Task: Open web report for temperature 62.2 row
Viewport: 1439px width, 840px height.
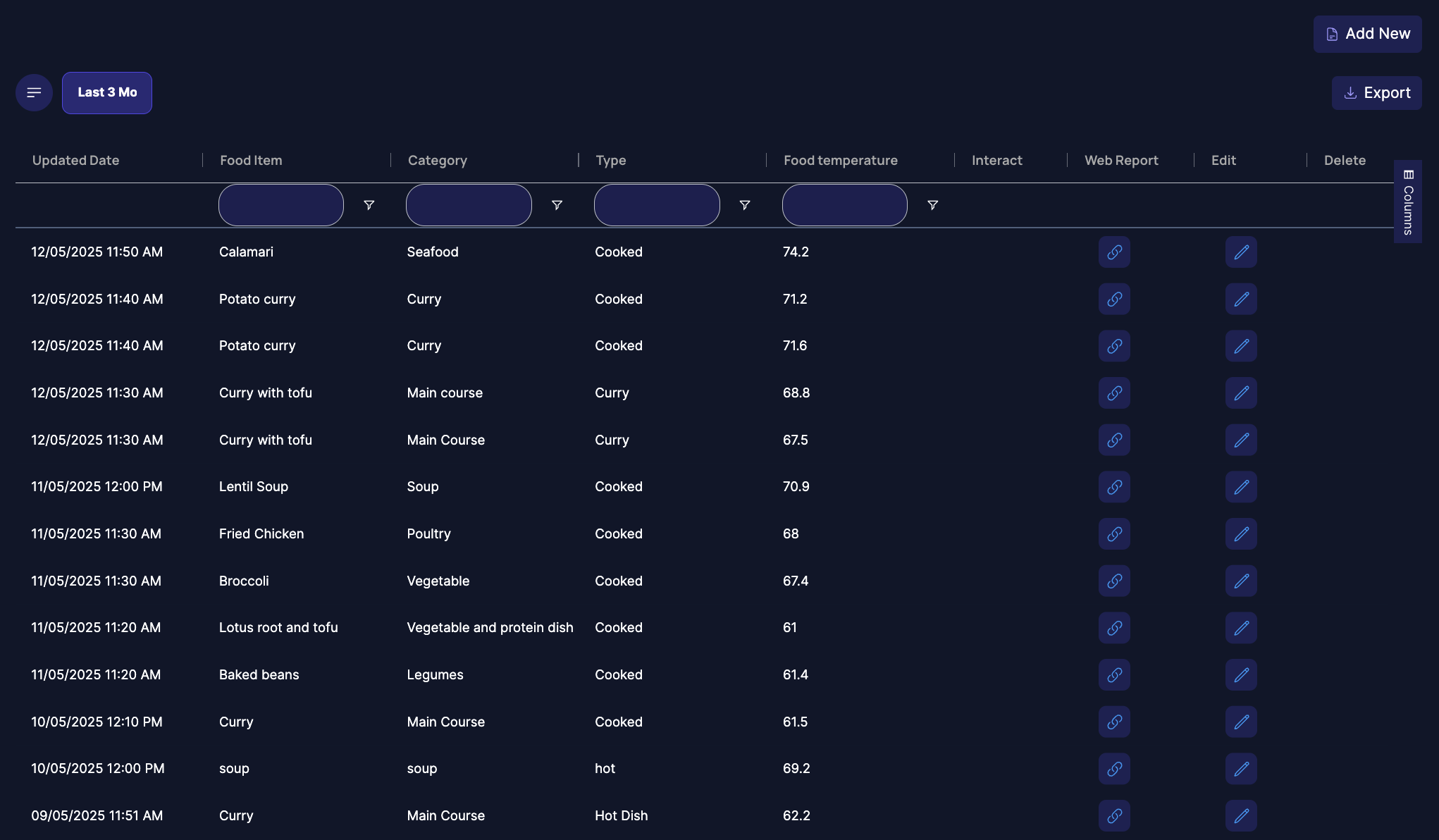Action: (1114, 816)
